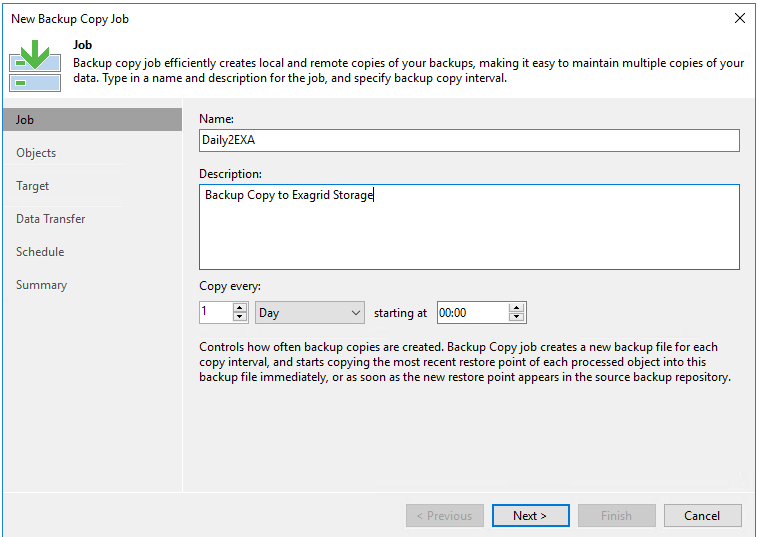
Task: Focus the Name field containing Daily2EXA
Action: coord(469,140)
